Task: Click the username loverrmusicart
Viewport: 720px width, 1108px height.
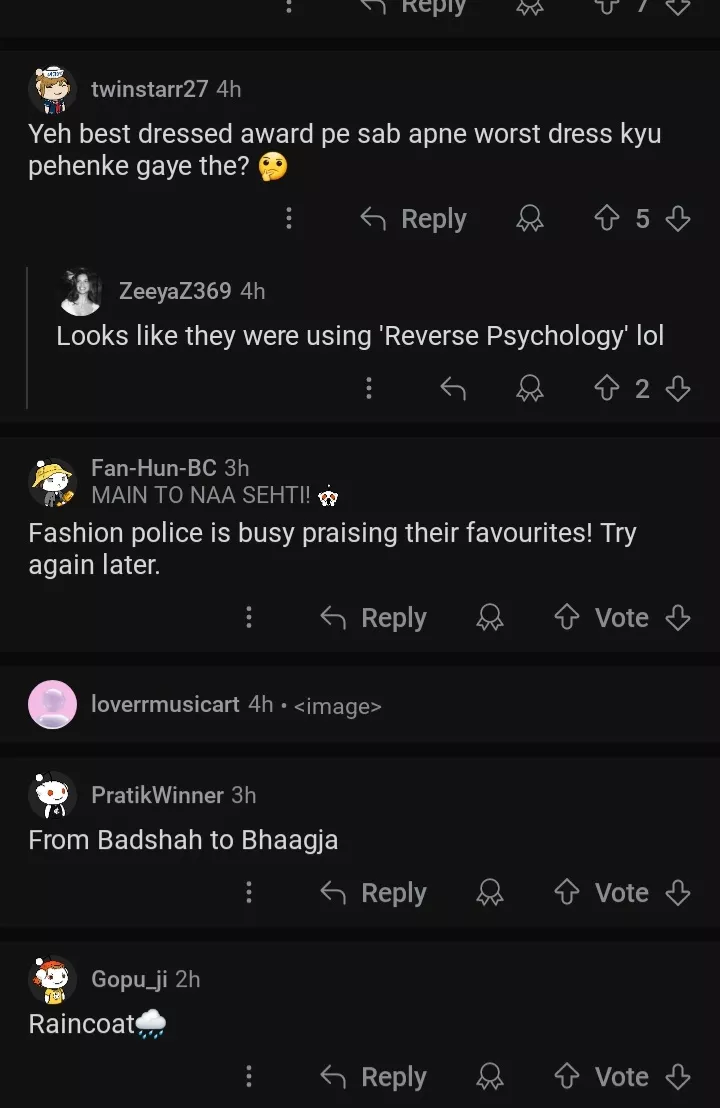Action: 164,705
